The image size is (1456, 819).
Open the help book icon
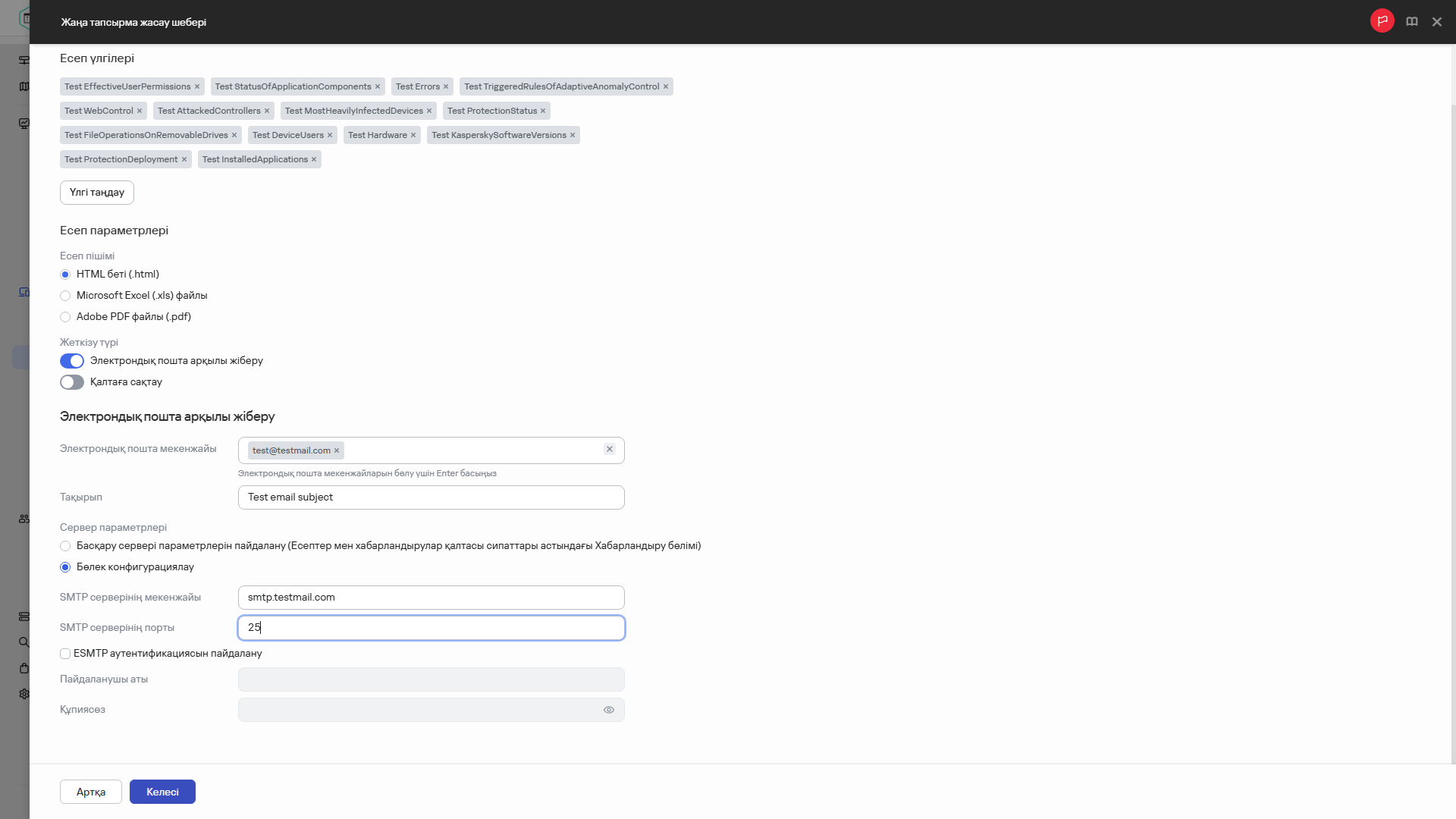coord(1411,22)
